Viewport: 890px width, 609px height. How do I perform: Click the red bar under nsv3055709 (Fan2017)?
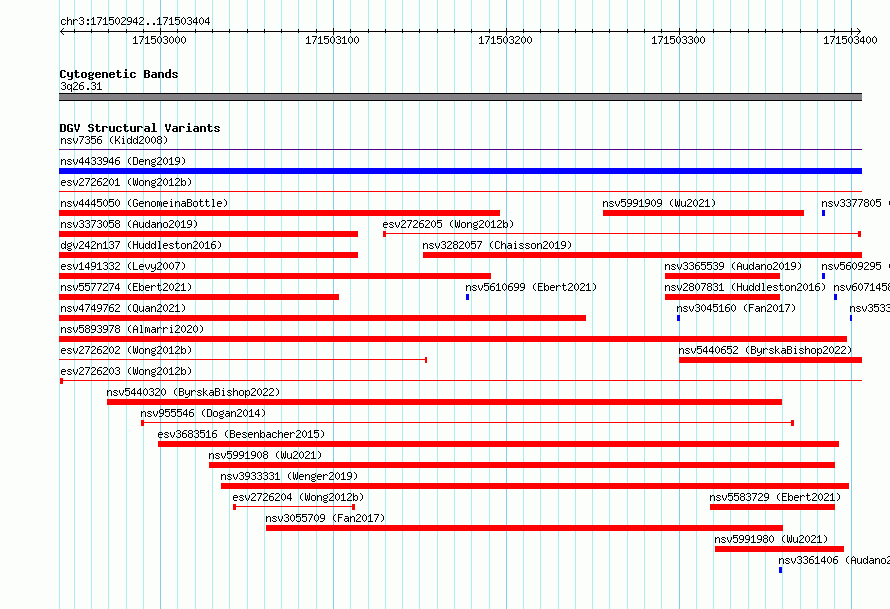(x=524, y=528)
